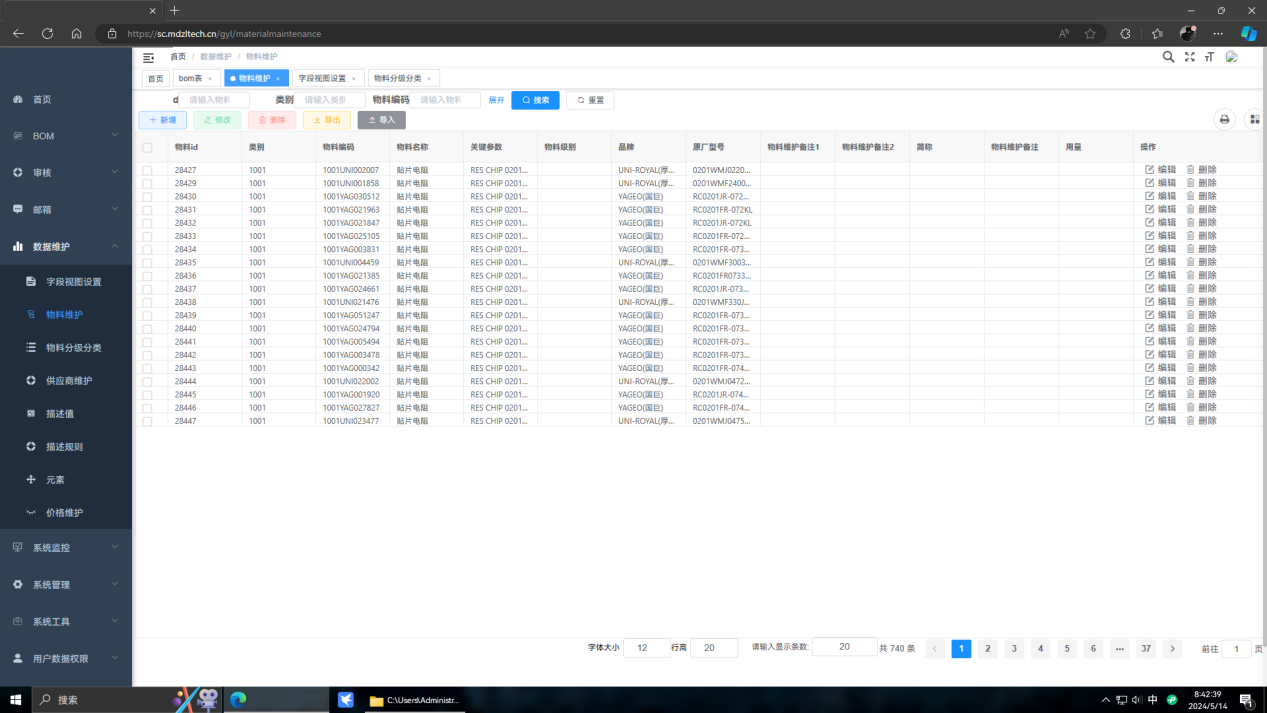The image size is (1267, 713).
Task: Check the checkbox for row 28447
Action: pos(147,421)
